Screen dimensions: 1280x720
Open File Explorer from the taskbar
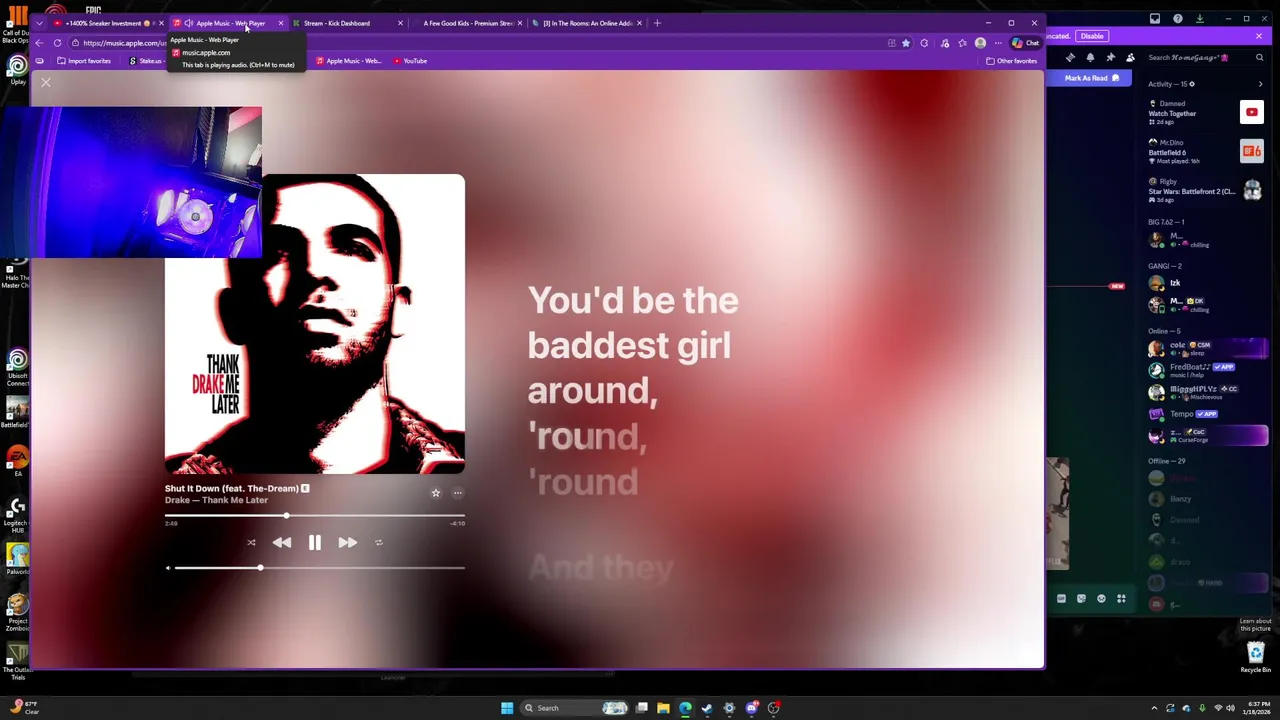[663, 708]
